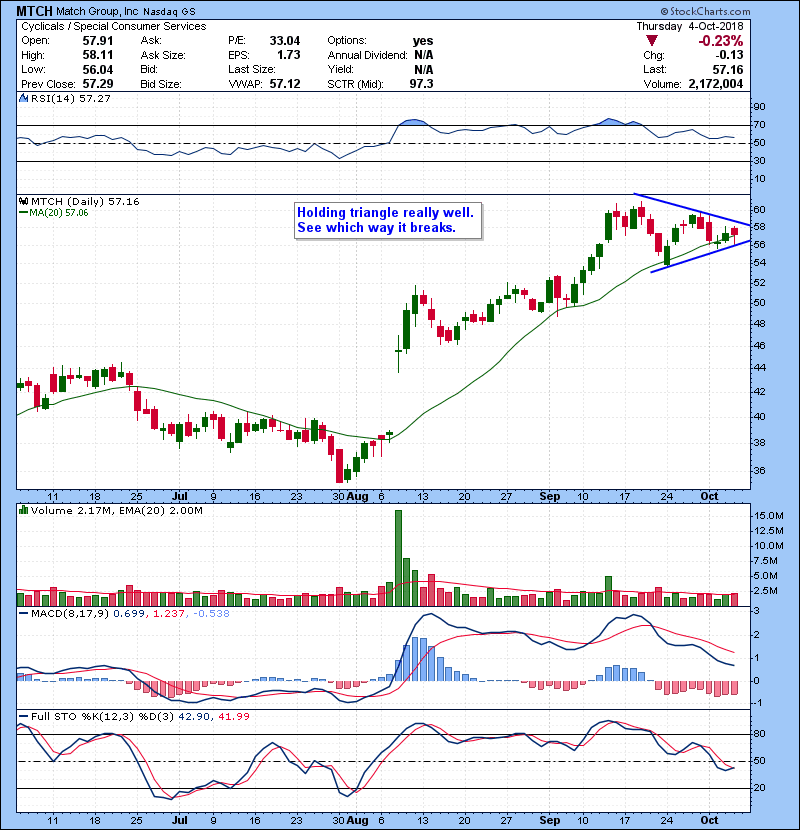This screenshot has width=800, height=830.
Task: Select the High value 58.11
Action: tap(97, 55)
